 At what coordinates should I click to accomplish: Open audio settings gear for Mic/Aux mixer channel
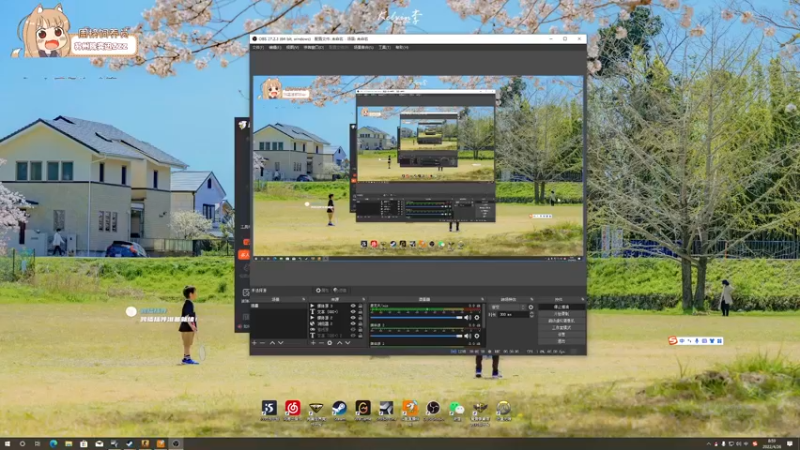point(477,318)
